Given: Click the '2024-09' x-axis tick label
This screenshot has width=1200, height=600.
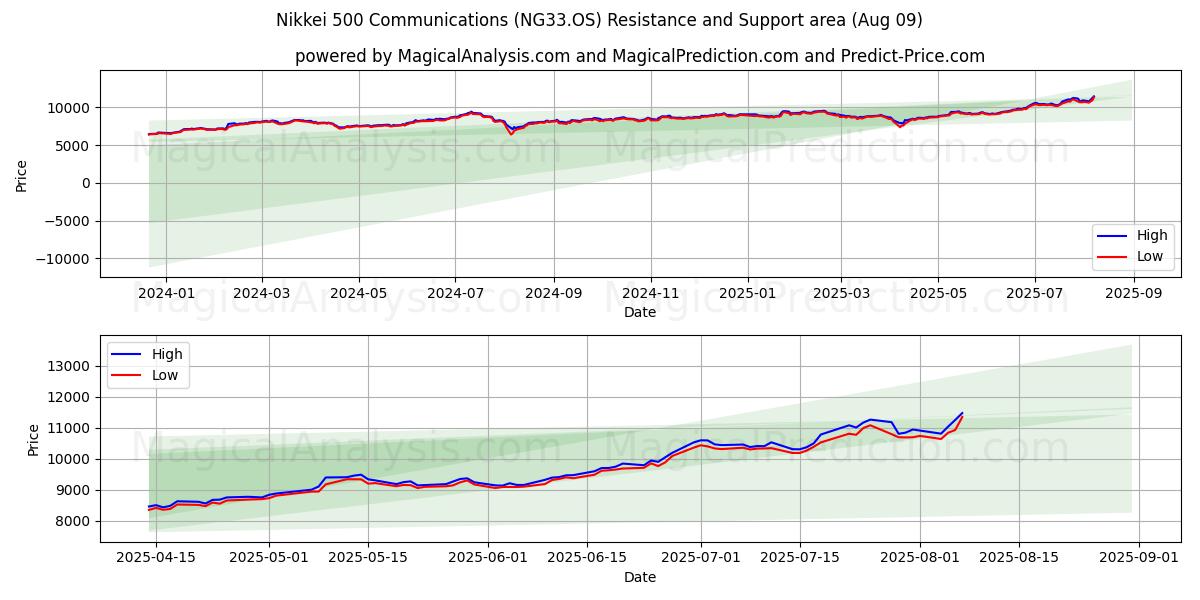Looking at the screenshot, I should tap(553, 294).
